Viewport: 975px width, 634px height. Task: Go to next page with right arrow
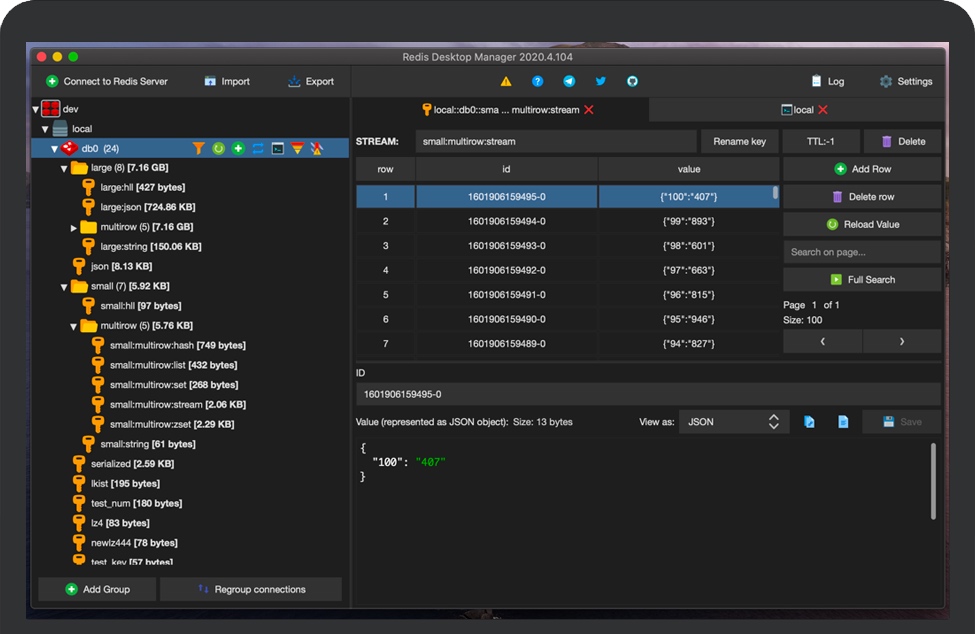(x=901, y=341)
